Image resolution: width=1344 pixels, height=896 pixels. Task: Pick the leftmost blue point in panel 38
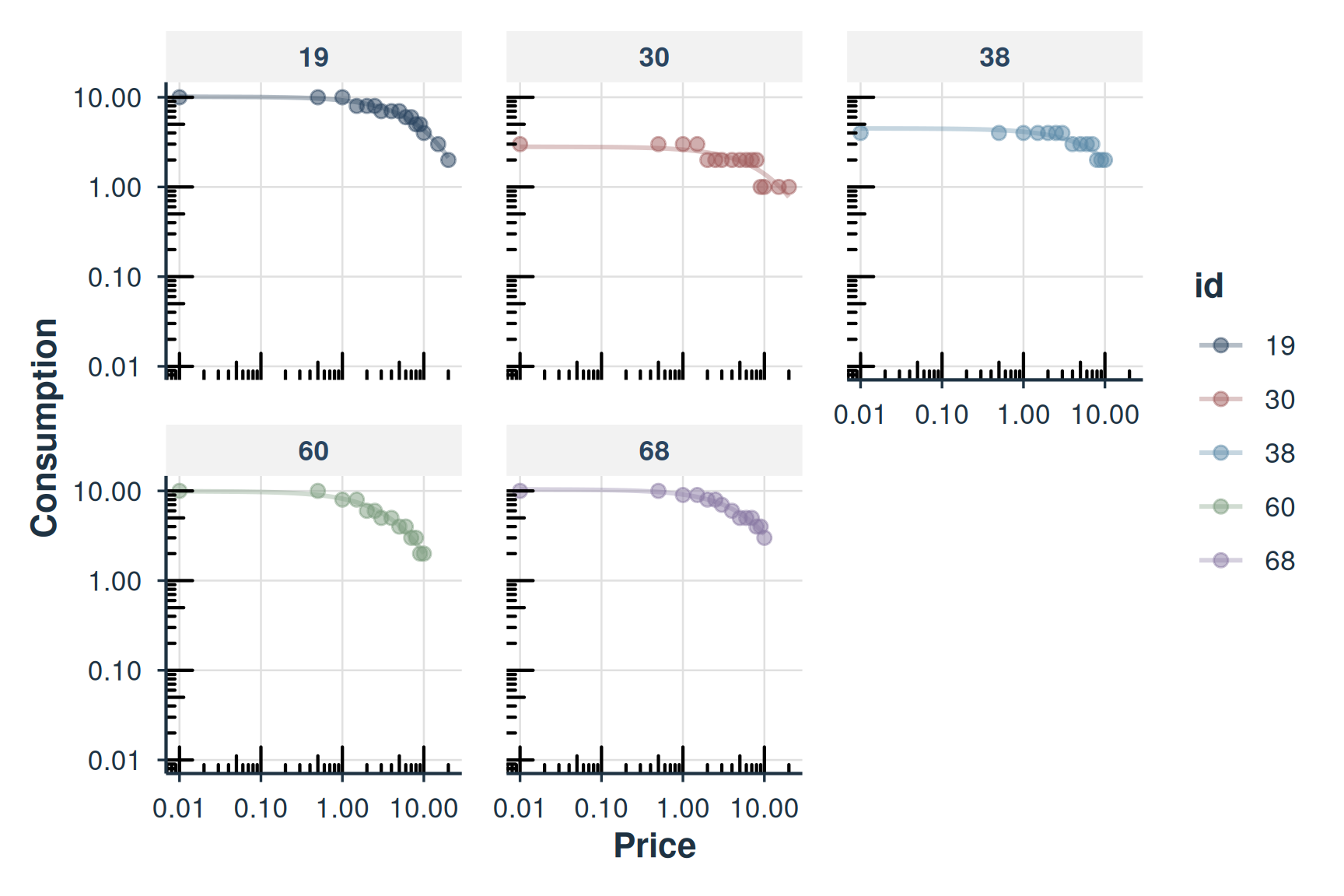pos(860,133)
